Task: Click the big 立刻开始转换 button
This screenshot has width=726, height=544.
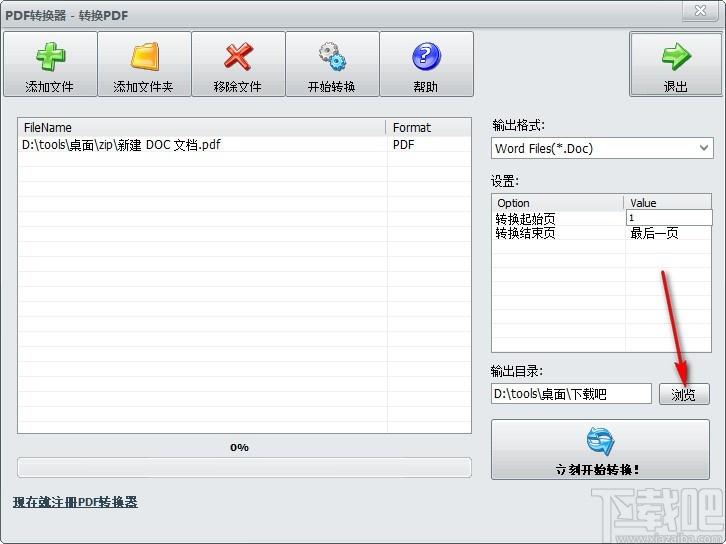Action: pos(600,450)
